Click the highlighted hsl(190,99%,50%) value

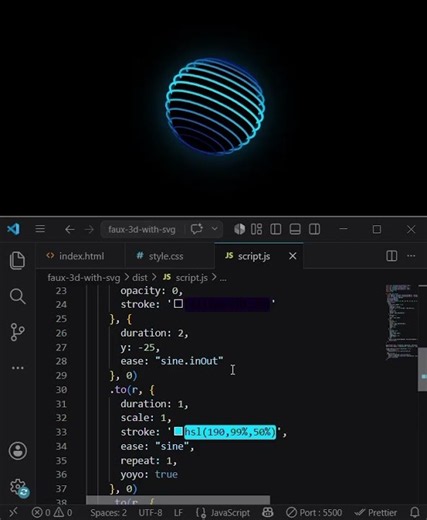230,432
